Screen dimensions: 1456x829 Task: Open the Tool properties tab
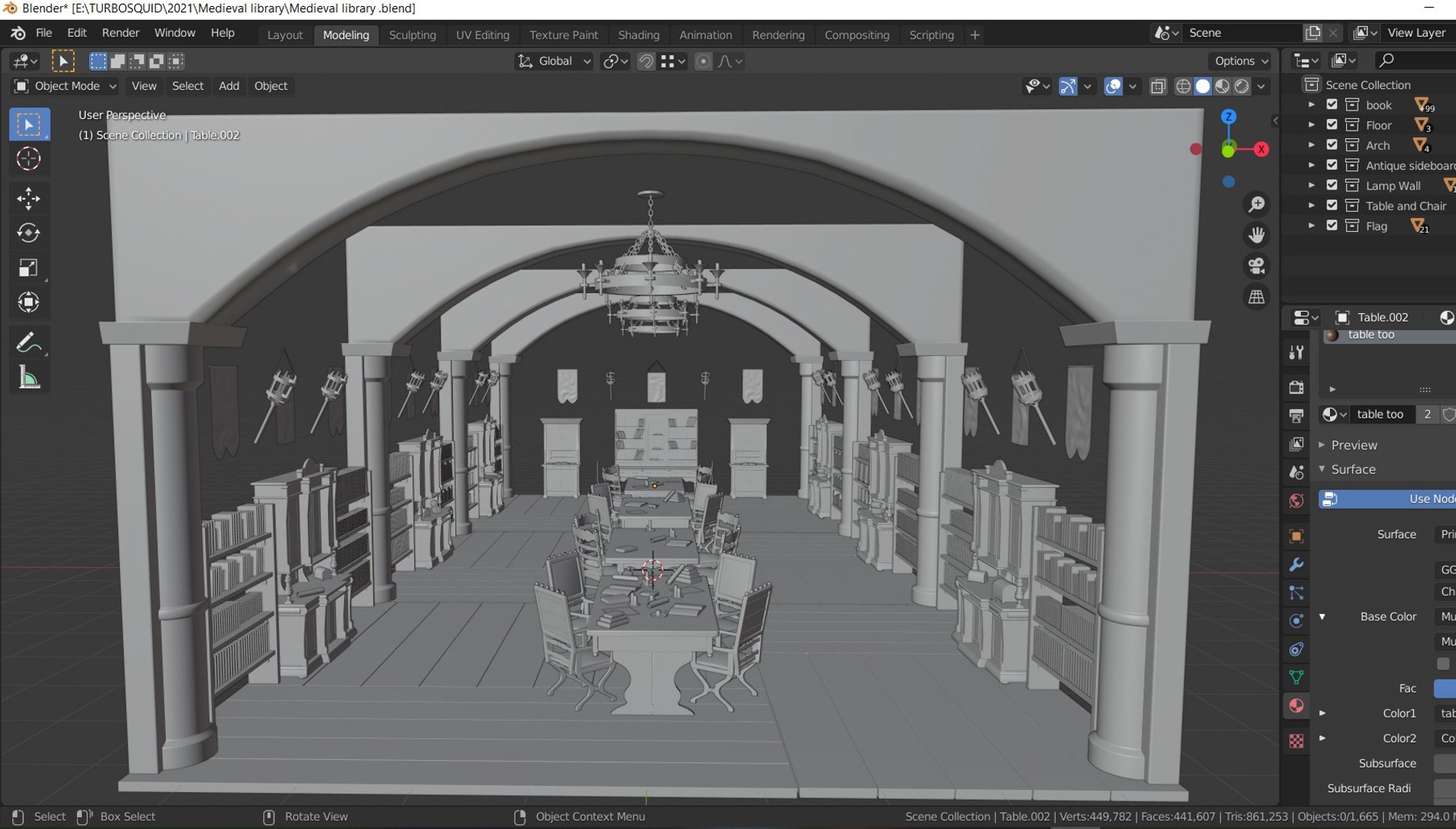1296,352
